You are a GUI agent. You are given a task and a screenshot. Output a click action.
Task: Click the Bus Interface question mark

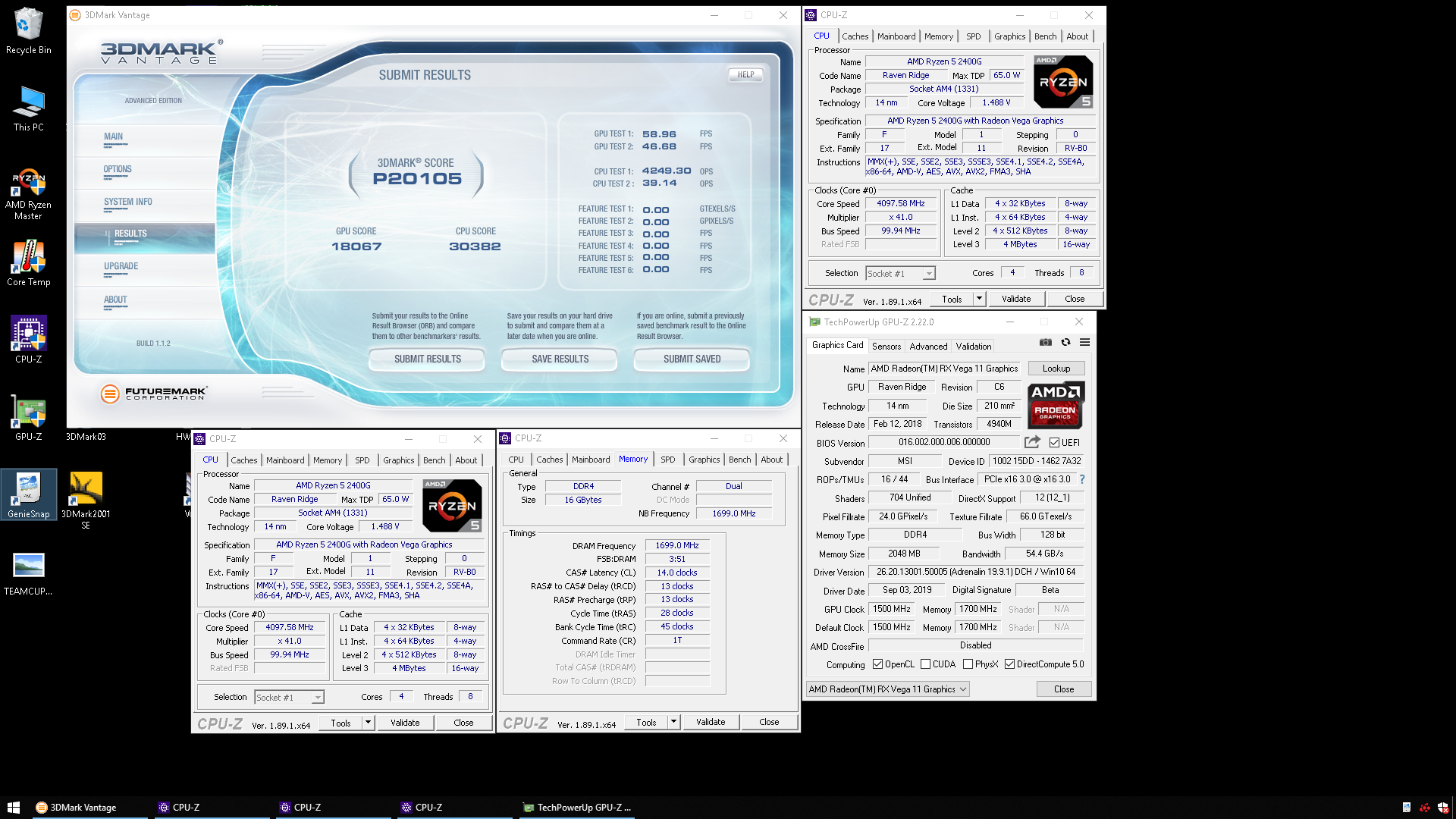(x=1082, y=479)
